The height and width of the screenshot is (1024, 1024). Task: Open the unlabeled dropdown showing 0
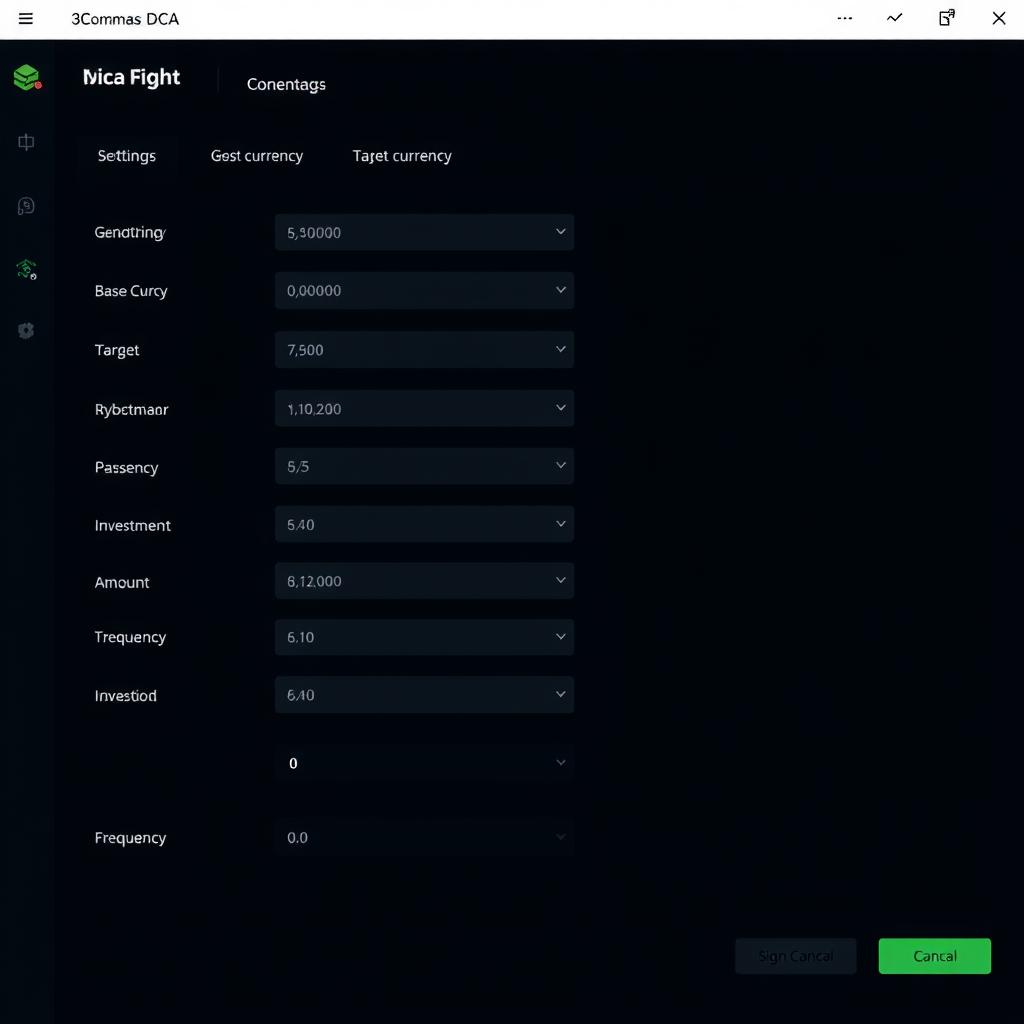(x=424, y=763)
